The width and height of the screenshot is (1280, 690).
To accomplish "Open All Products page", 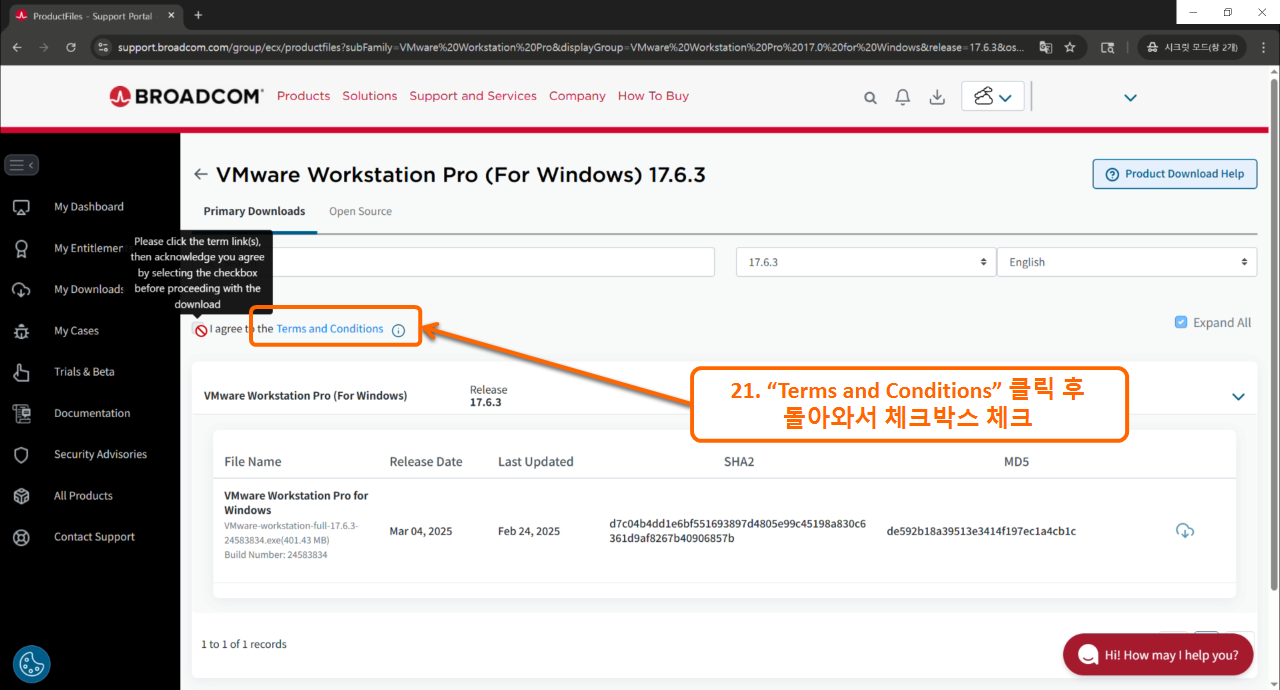I will pos(83,496).
